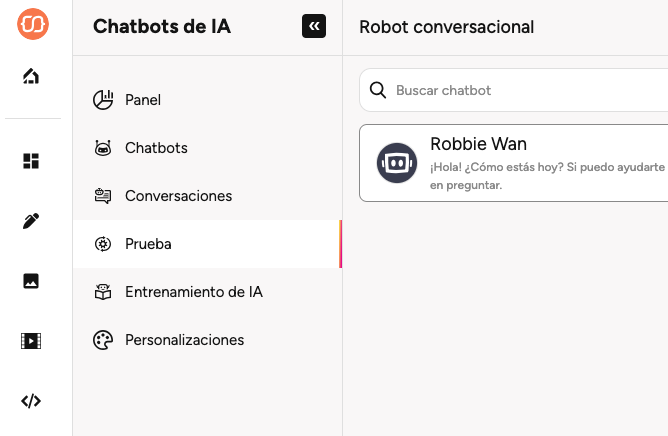Click the magnifying glass search icon
Viewport: 668px width, 436px height.
coord(378,90)
